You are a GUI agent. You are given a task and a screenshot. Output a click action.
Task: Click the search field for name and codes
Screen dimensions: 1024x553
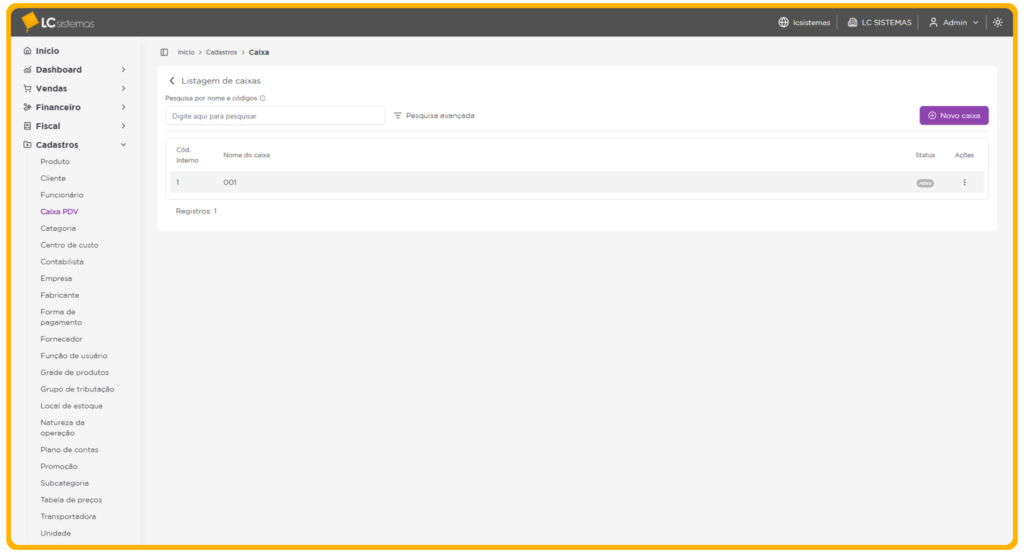pos(275,116)
